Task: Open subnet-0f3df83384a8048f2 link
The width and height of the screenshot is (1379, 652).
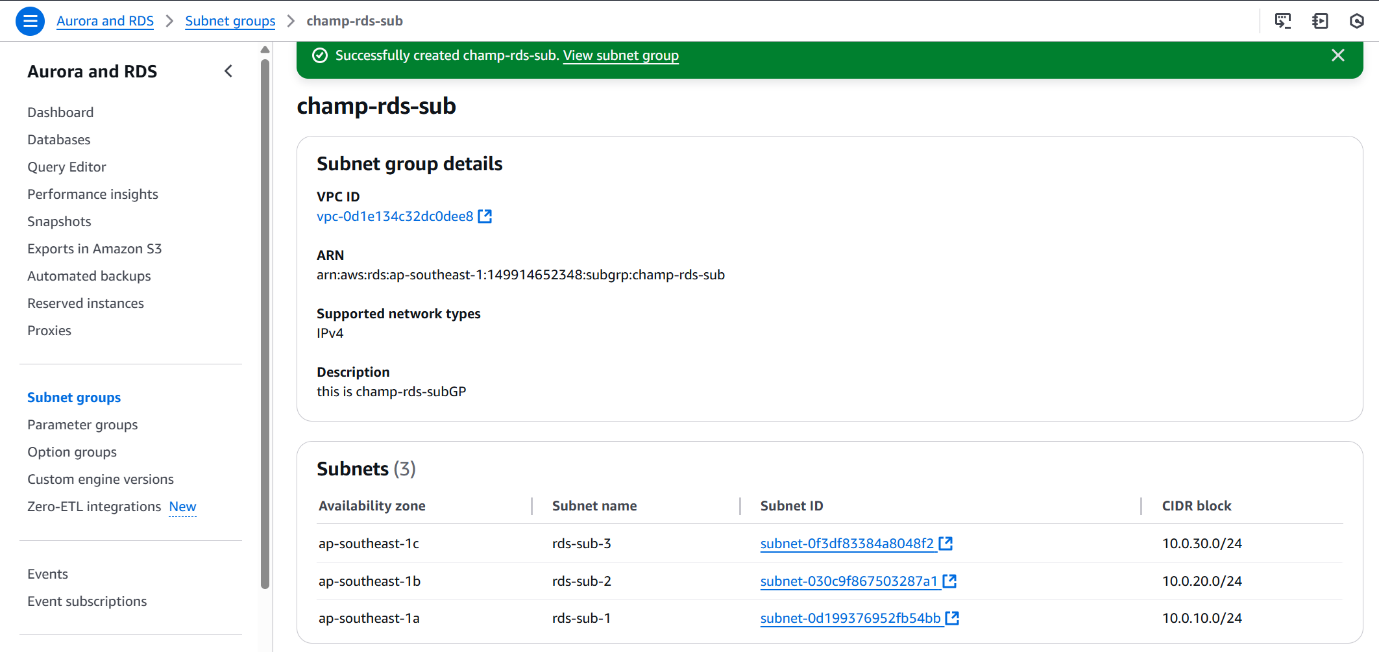Action: coord(856,544)
